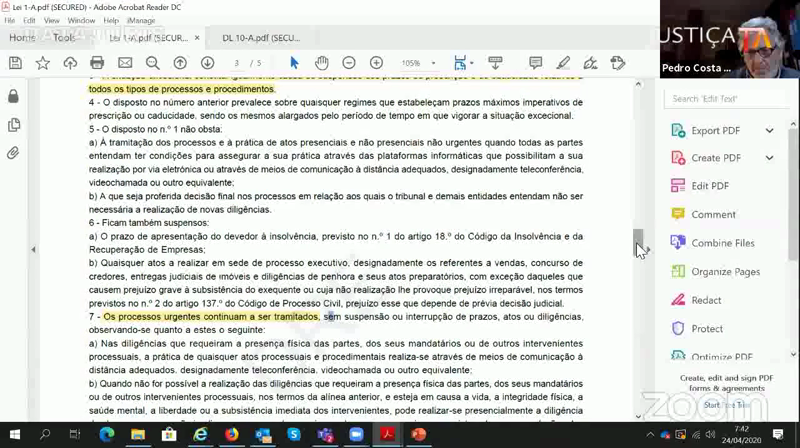Bookmark this file with the star icon
Screen dimensions: 800x448
coord(42,63)
